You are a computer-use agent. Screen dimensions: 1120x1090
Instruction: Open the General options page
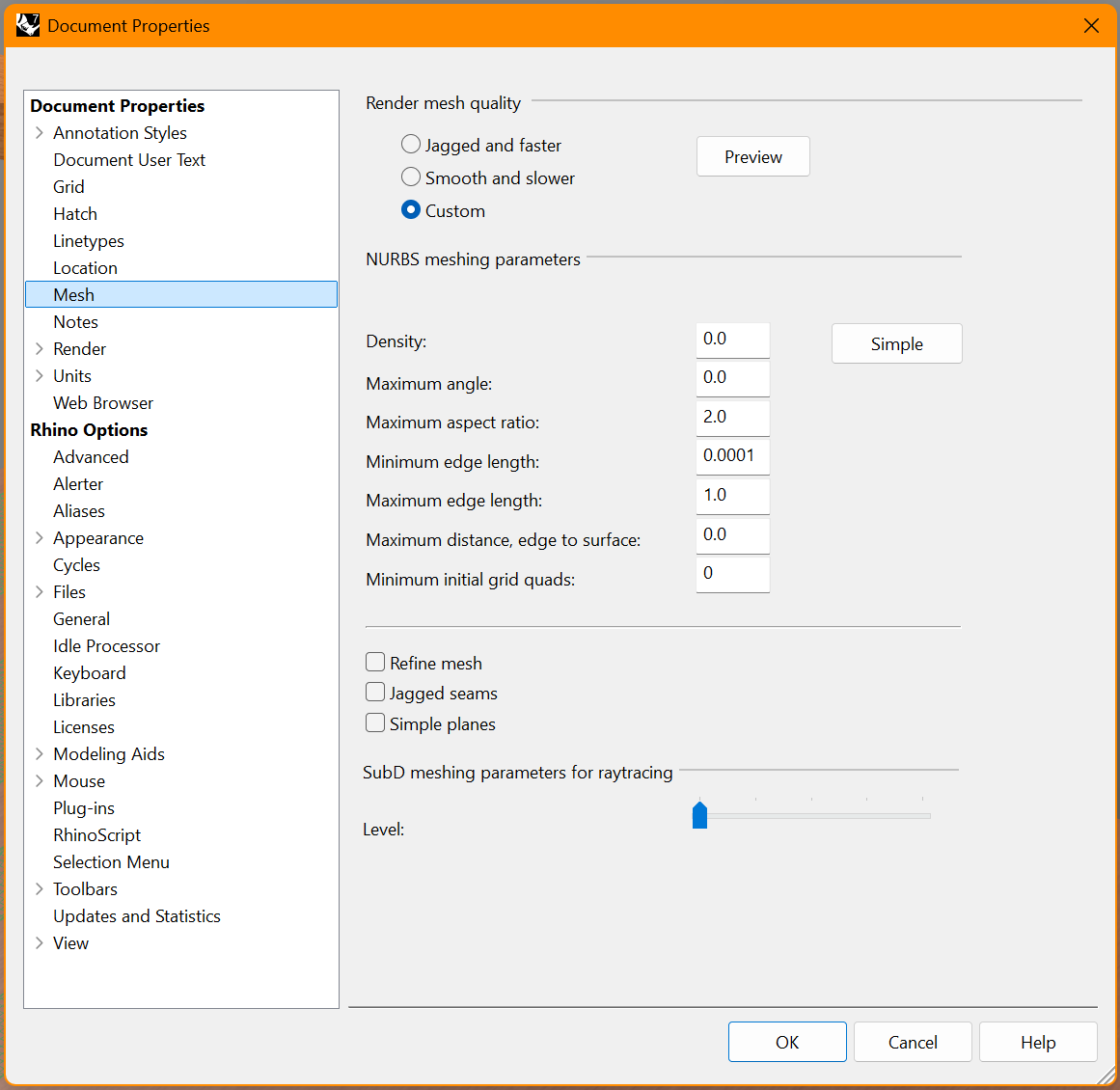(81, 619)
